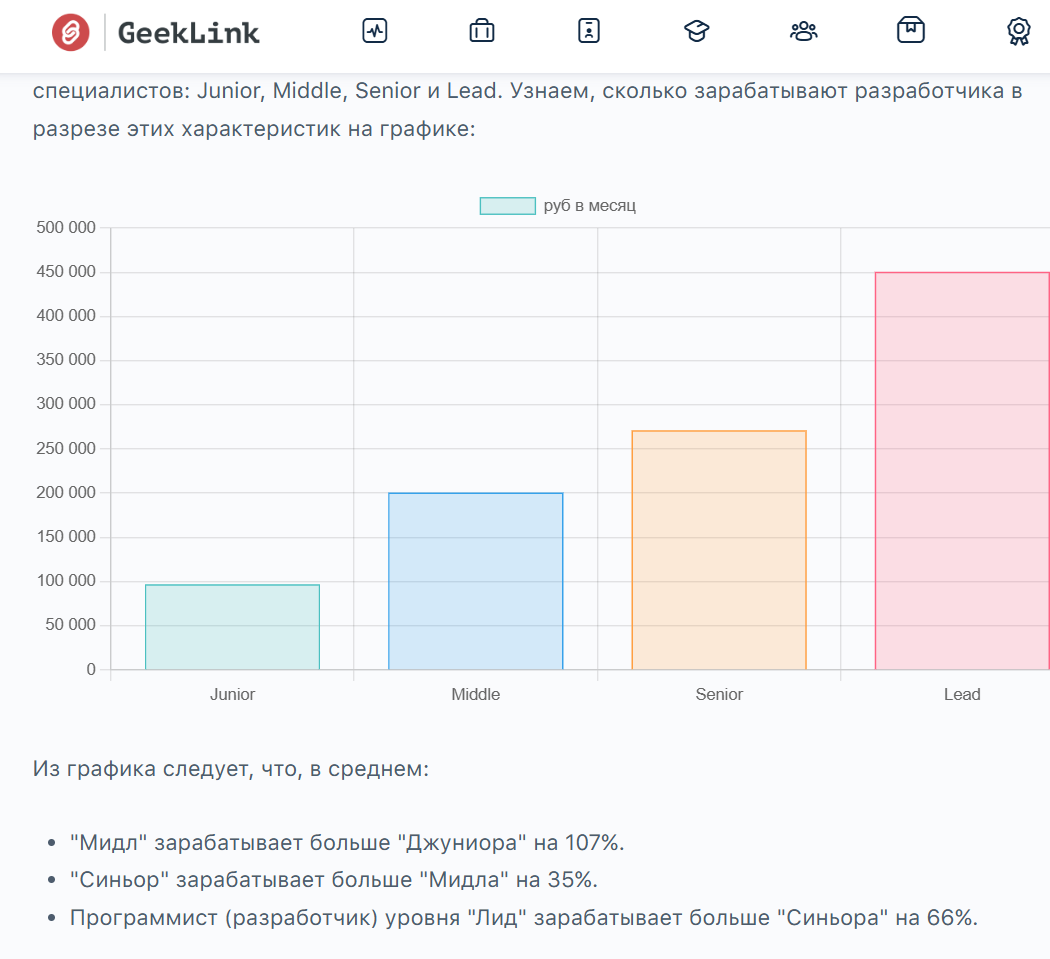Click the 500 000 y-axis label
Image resolution: width=1050 pixels, height=959 pixels.
[x=66, y=228]
